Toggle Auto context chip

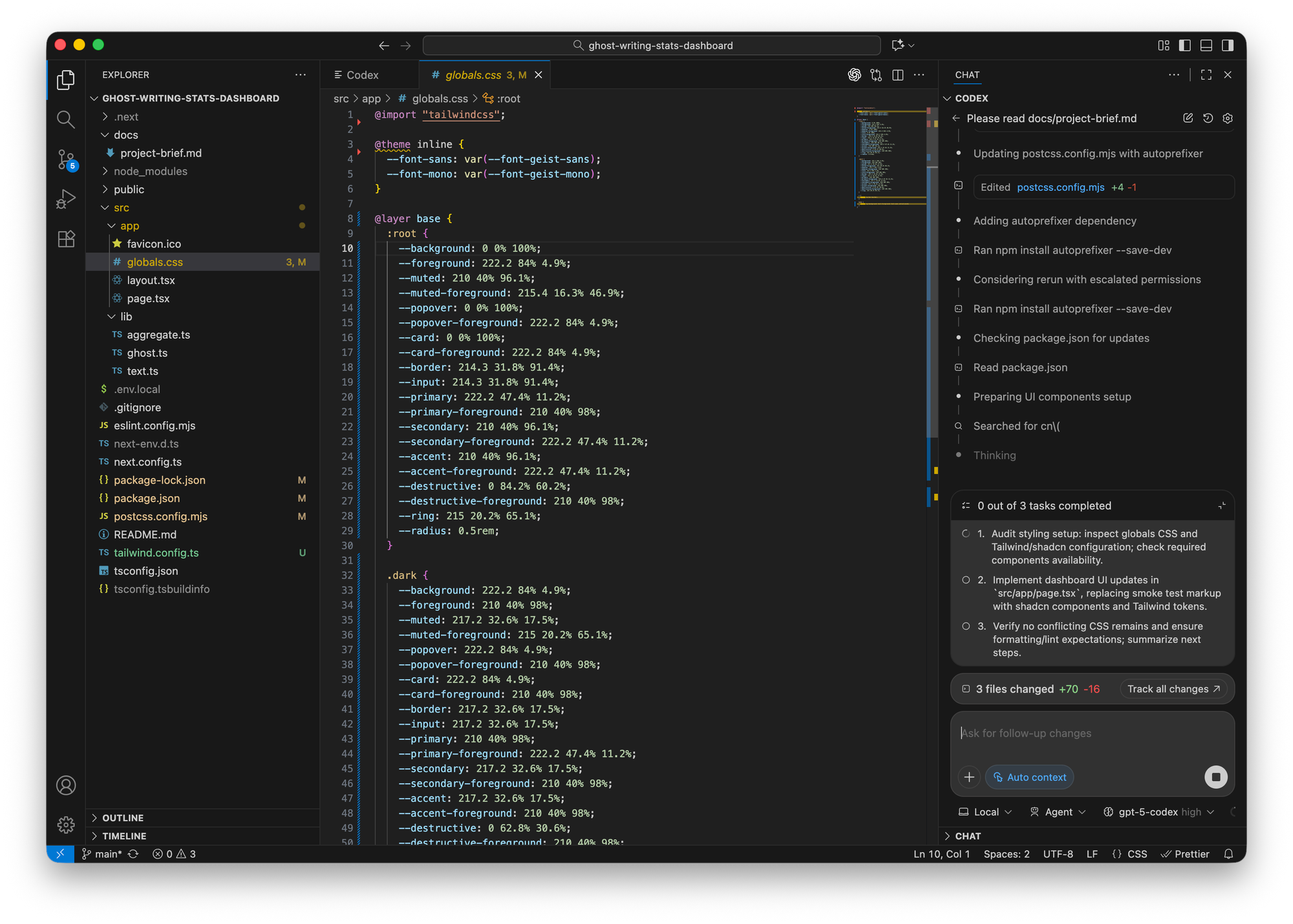click(x=1029, y=777)
